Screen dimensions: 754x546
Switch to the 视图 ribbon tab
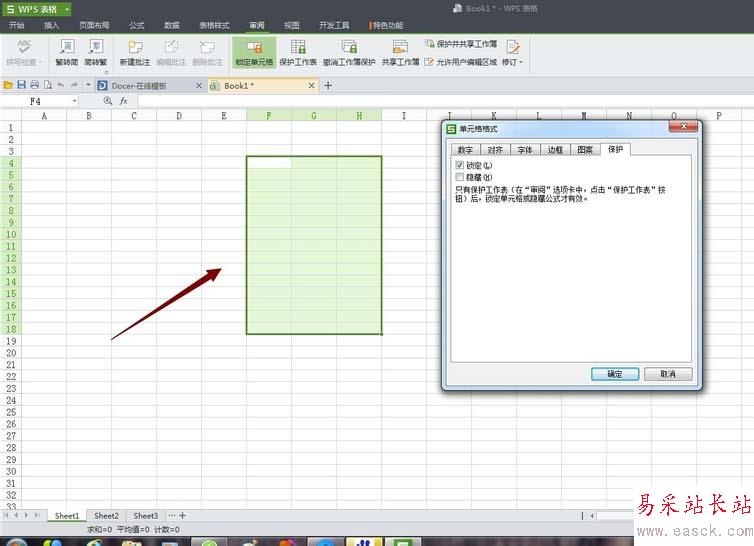click(292, 25)
